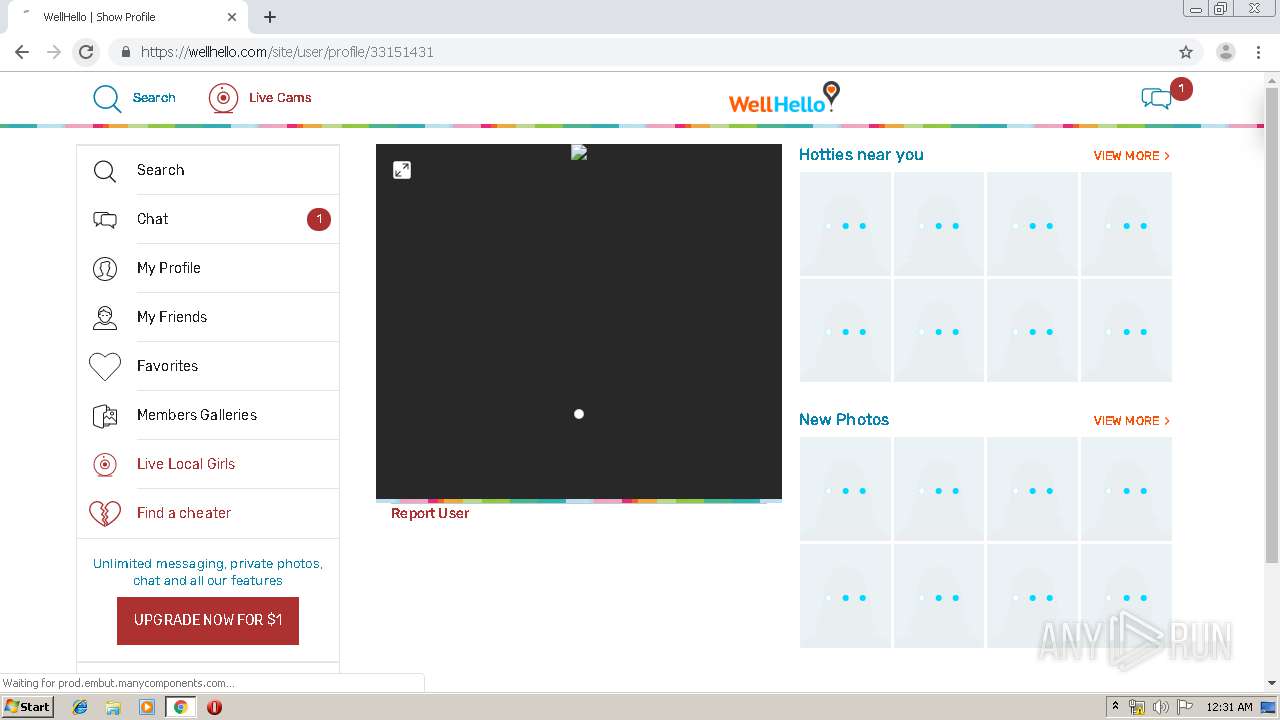Open Chrome three-dot menu
The height and width of the screenshot is (720, 1280).
[x=1259, y=52]
